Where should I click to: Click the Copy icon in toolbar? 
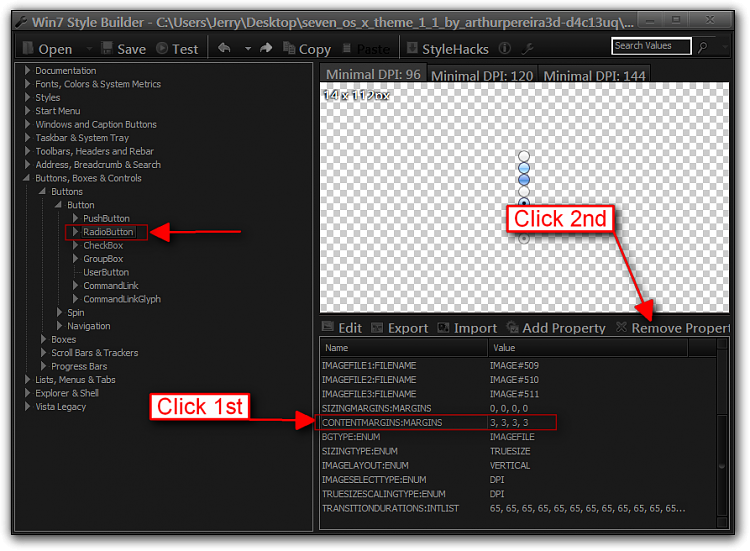[x=289, y=48]
